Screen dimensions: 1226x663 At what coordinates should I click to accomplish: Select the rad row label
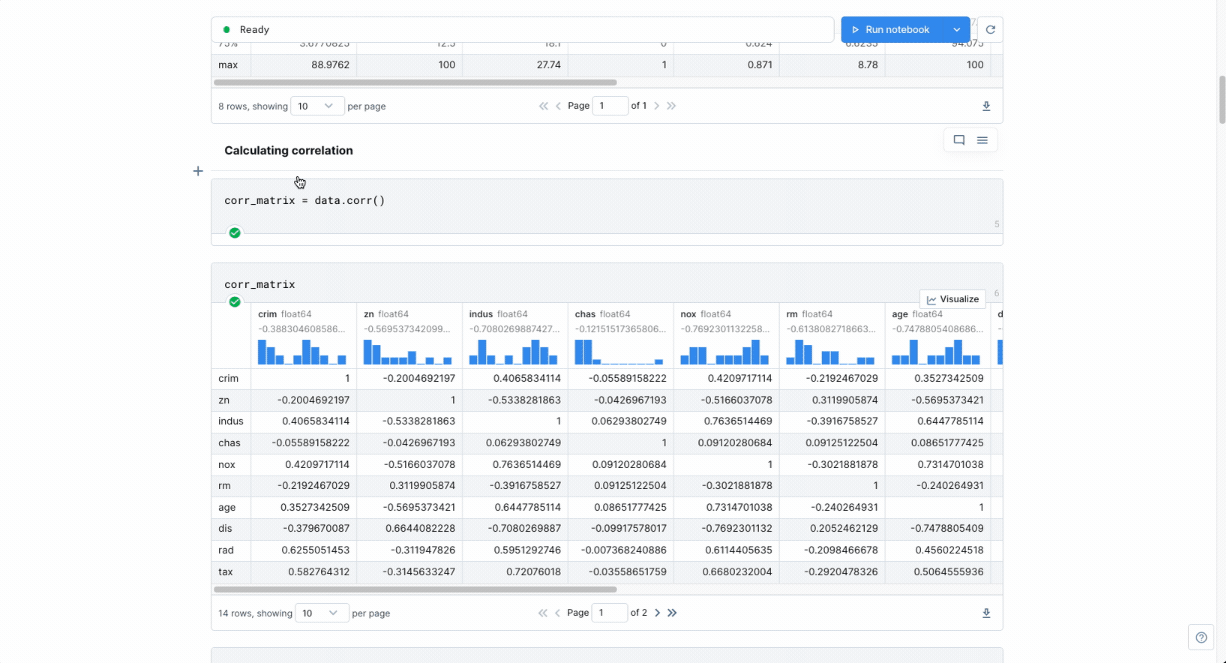coord(226,550)
